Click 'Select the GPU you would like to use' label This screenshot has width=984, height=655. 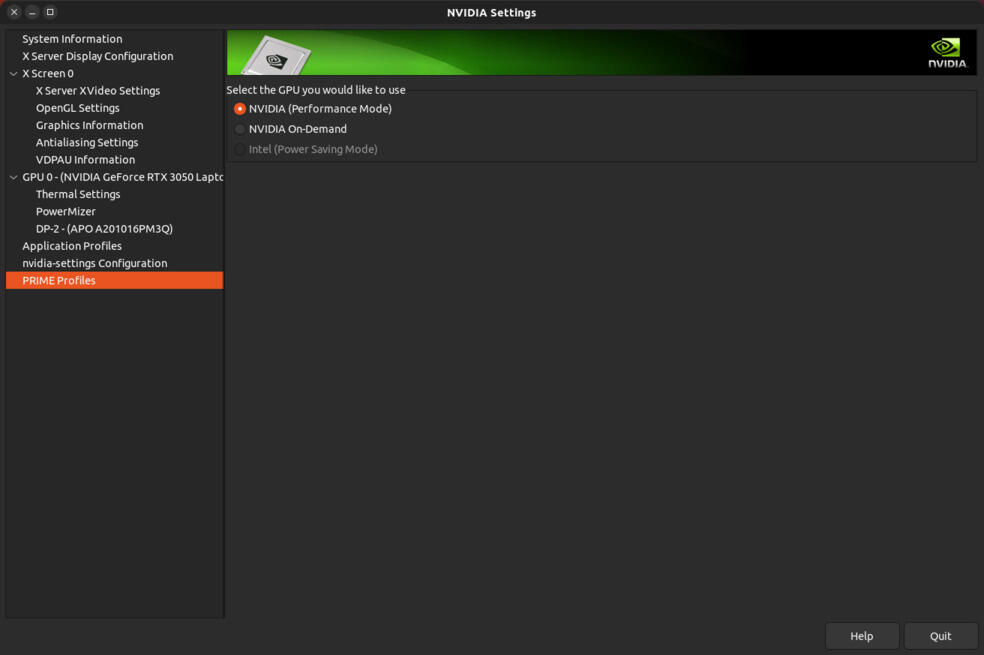pyautogui.click(x=316, y=90)
